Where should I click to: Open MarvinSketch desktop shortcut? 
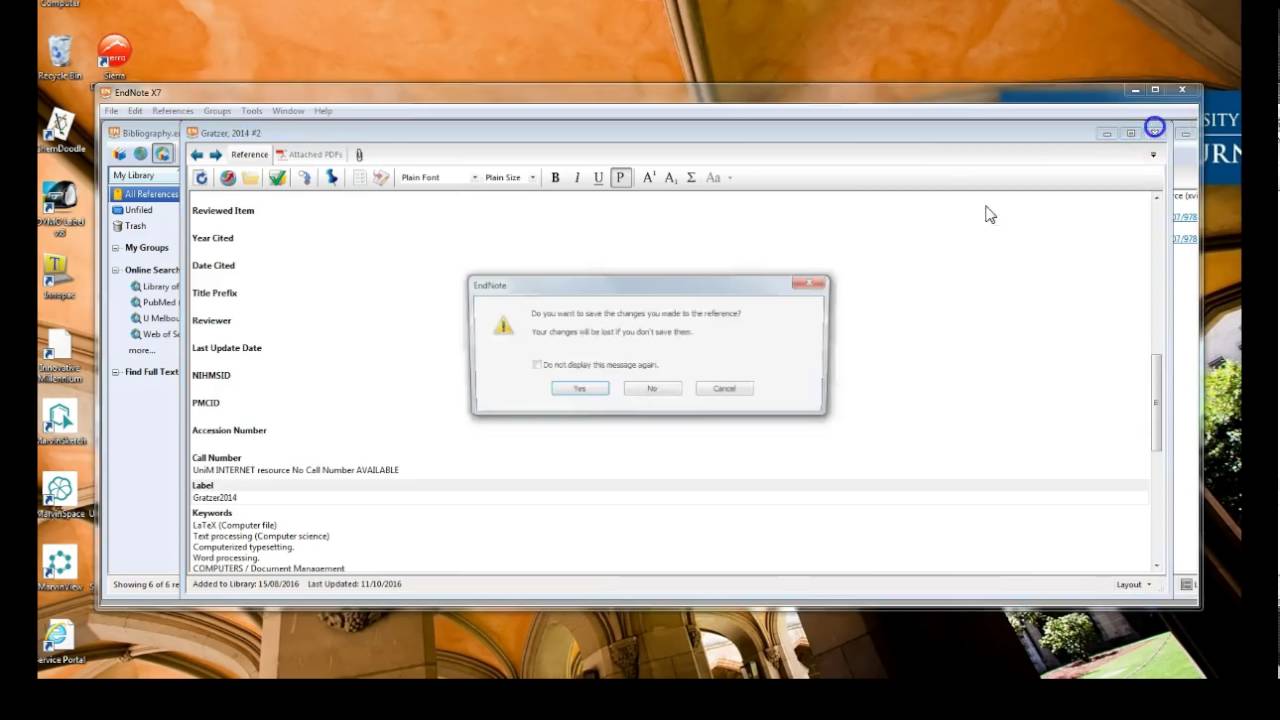pos(60,422)
